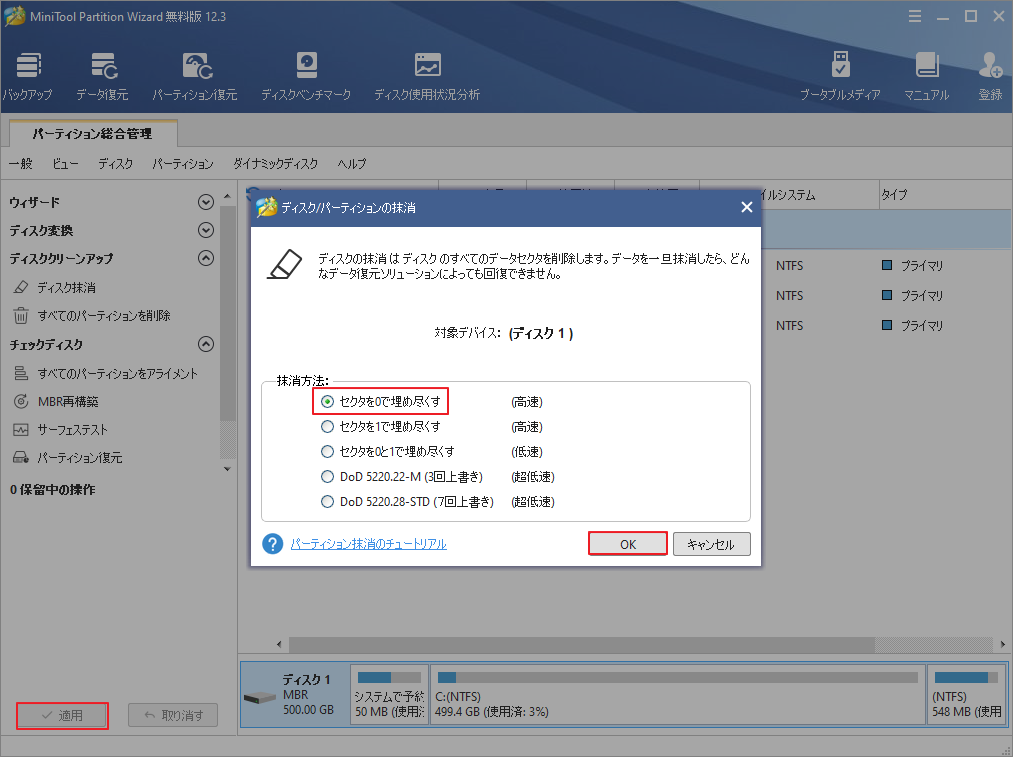The image size is (1013, 757).
Task: Open ディスク使用状況分析 space analyzer
Action: [427, 76]
